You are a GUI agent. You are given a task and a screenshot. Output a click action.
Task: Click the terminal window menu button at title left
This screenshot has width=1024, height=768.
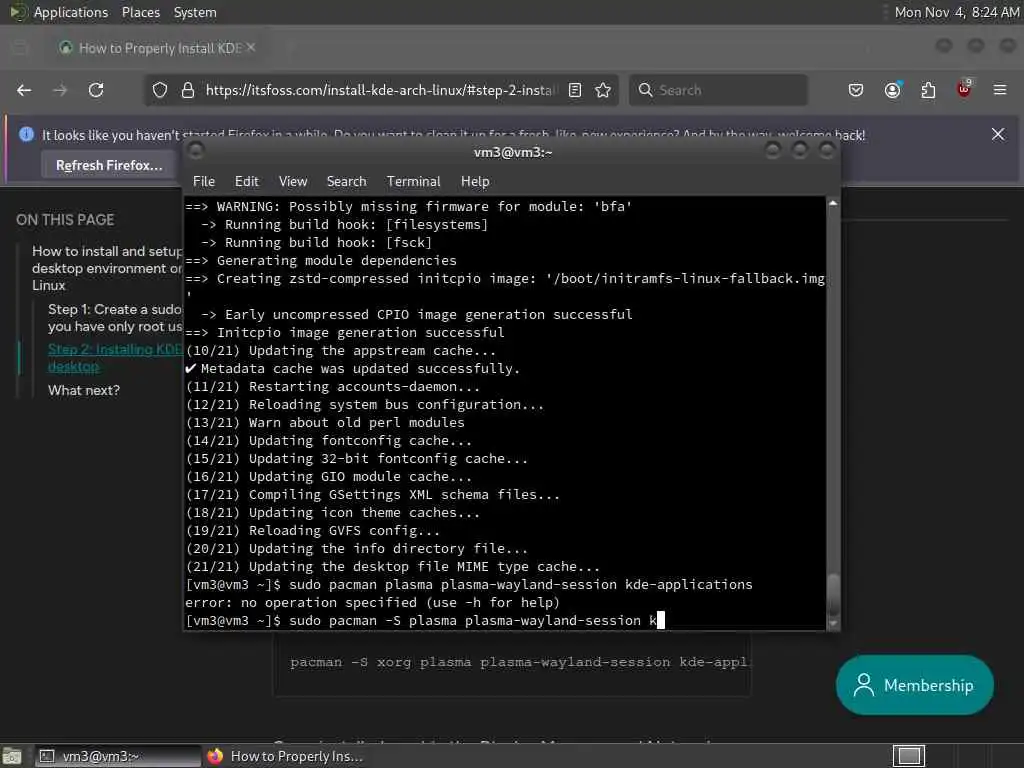[x=196, y=151]
